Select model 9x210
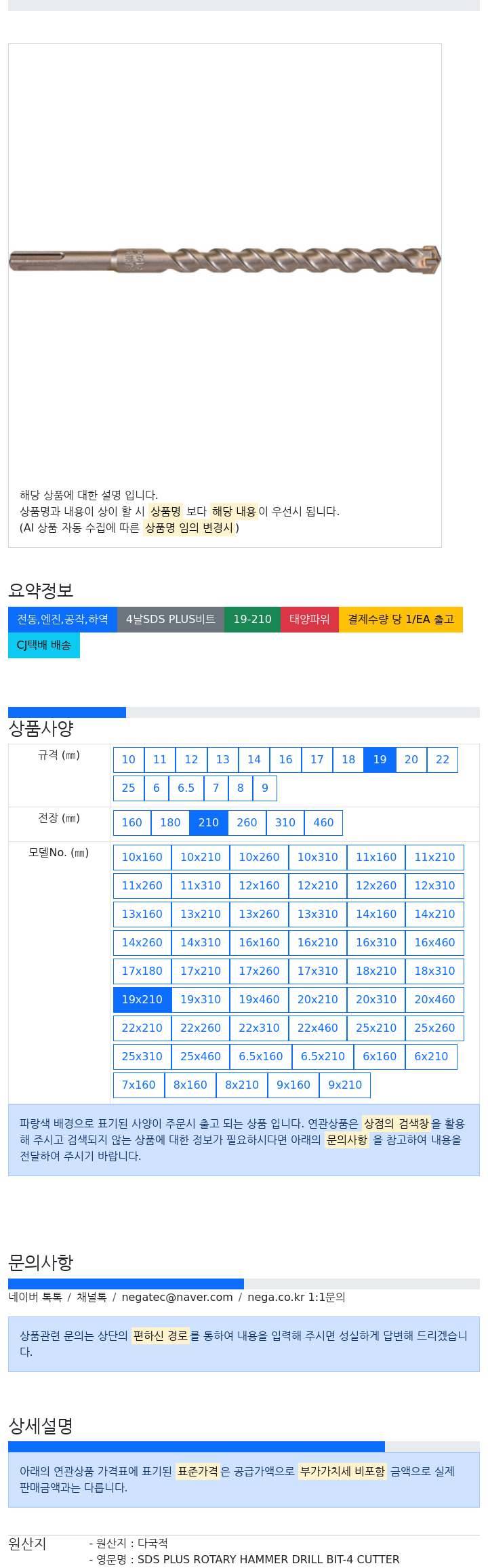The height and width of the screenshot is (1568, 488). pos(345,1085)
